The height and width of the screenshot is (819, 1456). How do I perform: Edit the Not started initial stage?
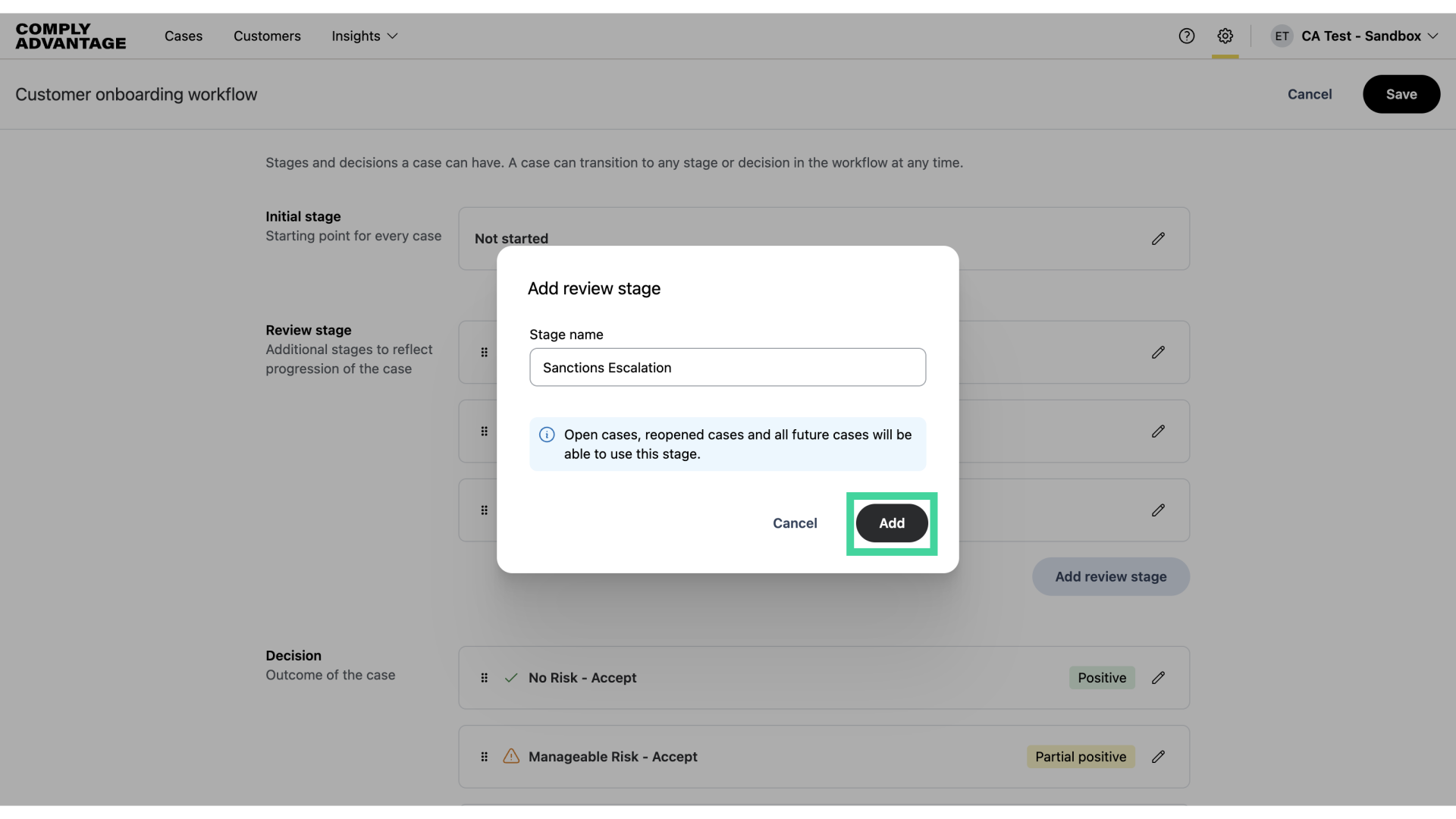(1158, 238)
